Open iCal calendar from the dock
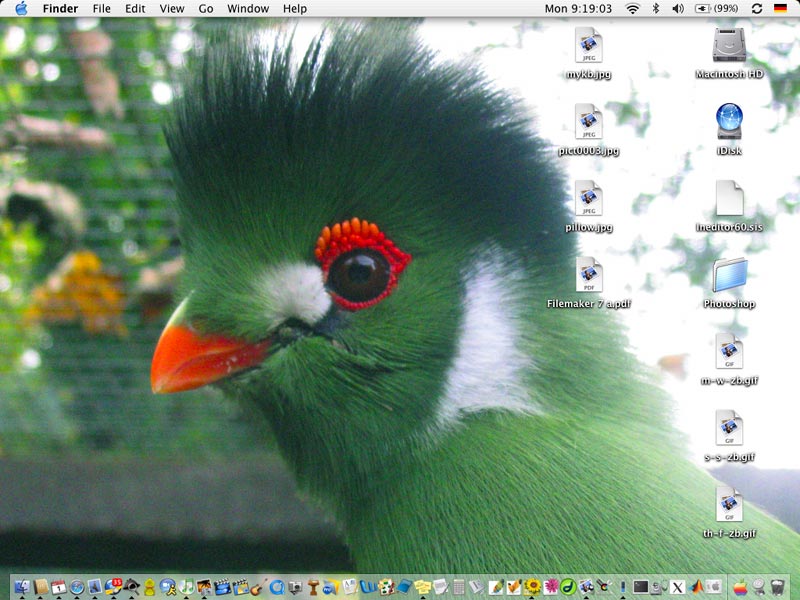 point(58,587)
